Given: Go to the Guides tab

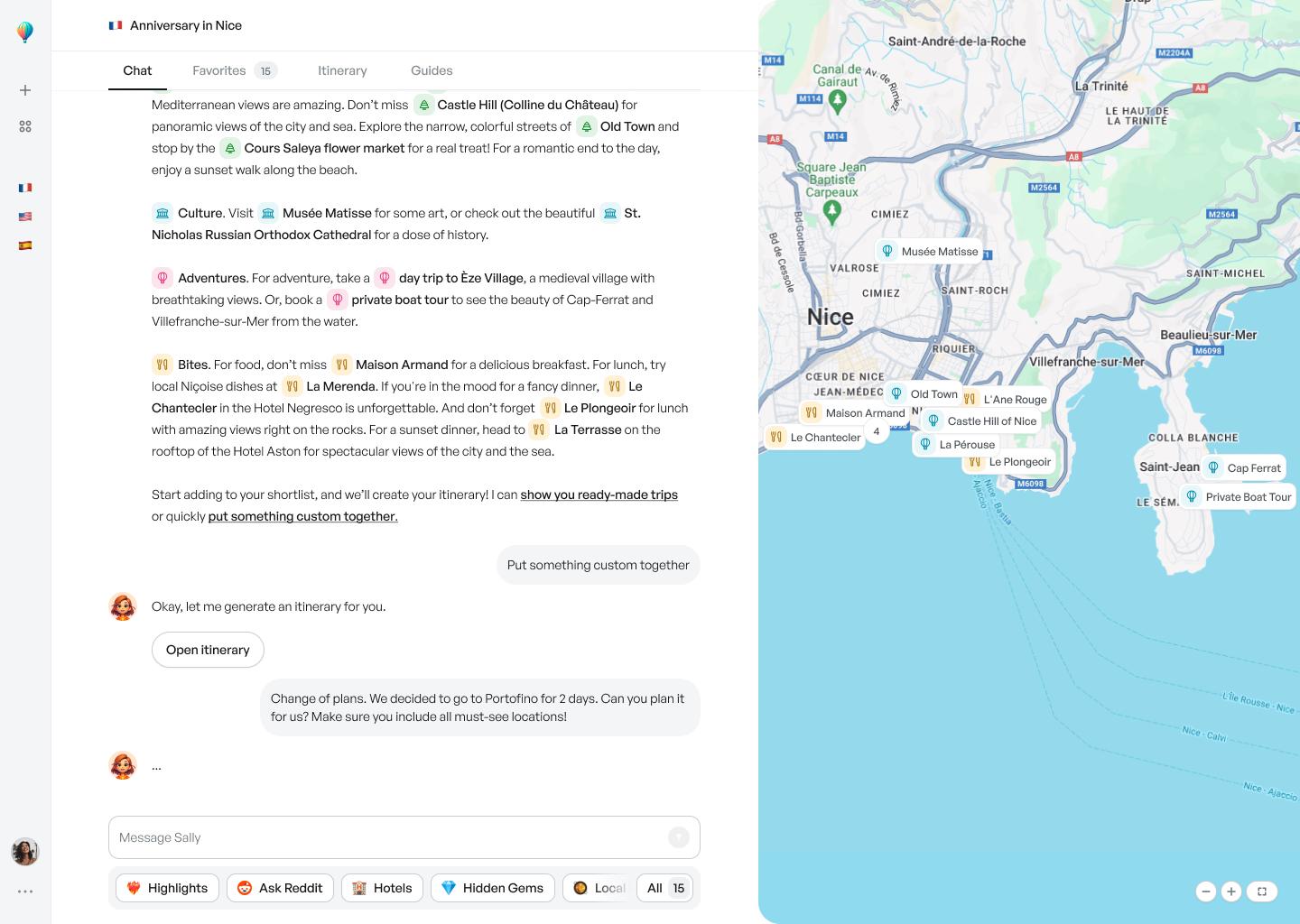Looking at the screenshot, I should (x=432, y=70).
